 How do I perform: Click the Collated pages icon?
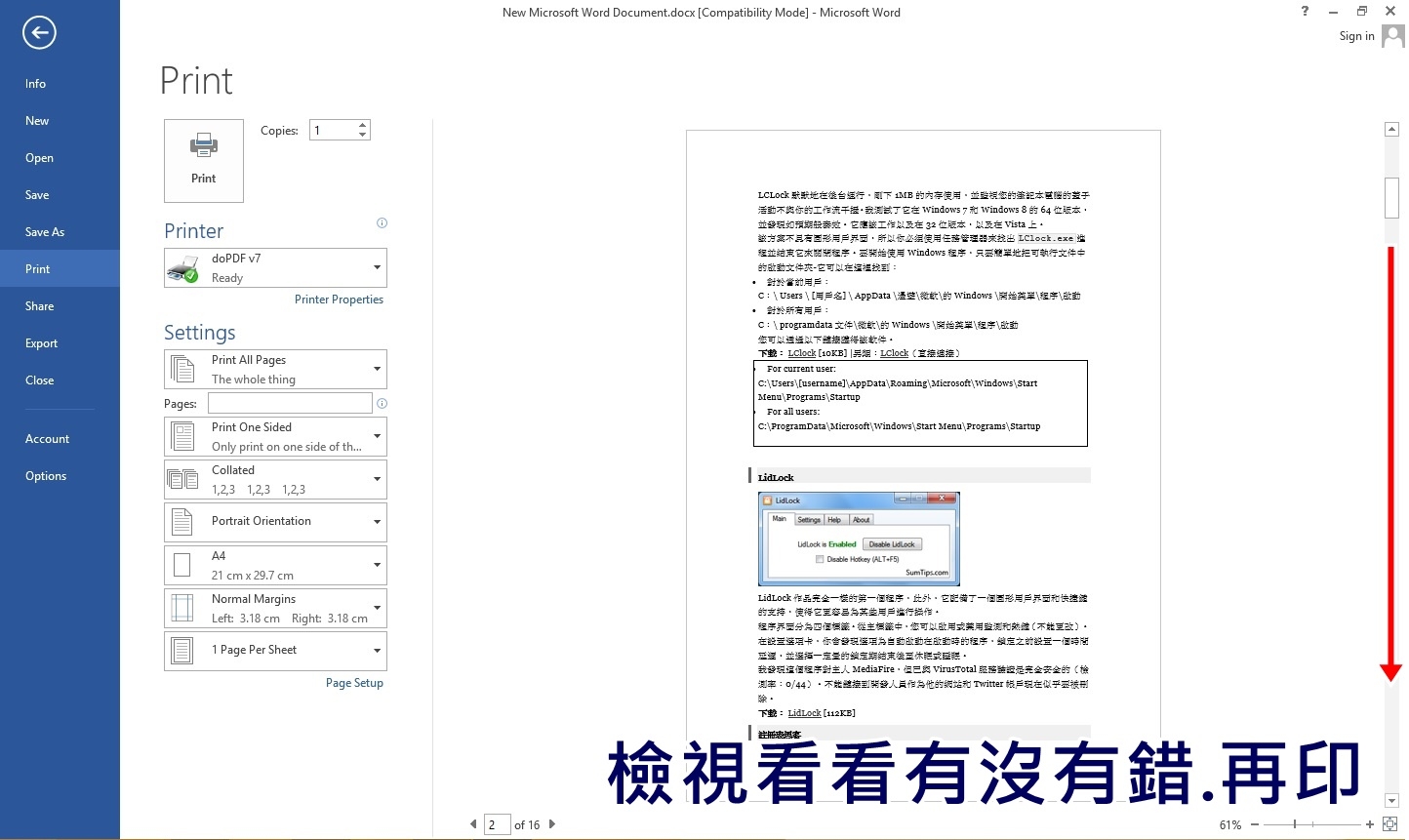pyautogui.click(x=182, y=479)
